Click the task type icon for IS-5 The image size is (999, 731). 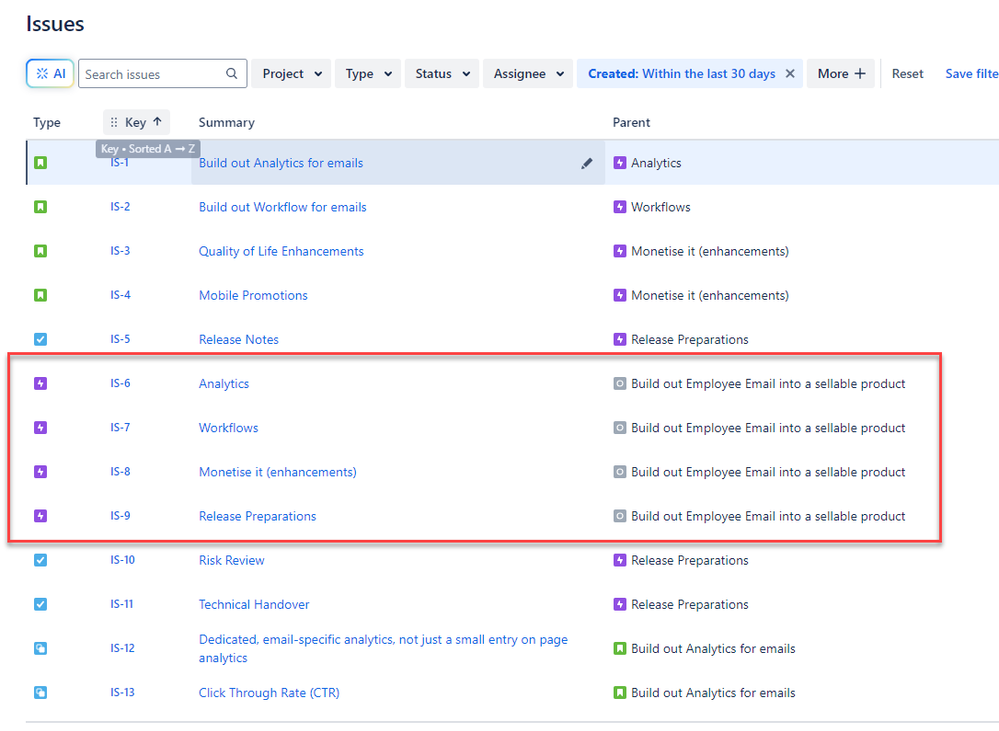(x=40, y=340)
